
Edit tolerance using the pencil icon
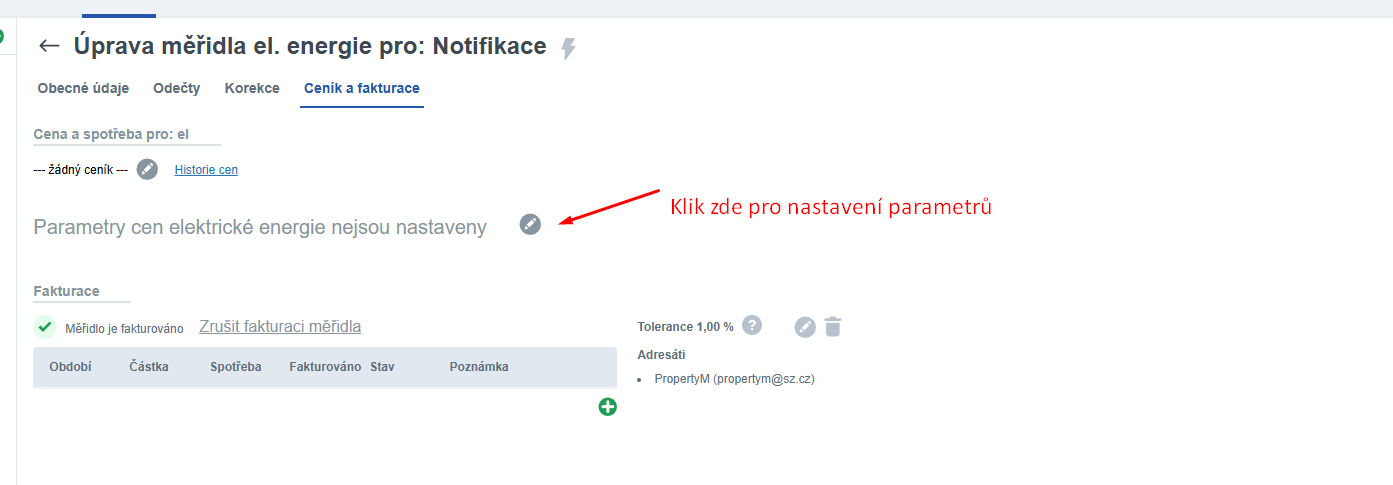tap(805, 327)
